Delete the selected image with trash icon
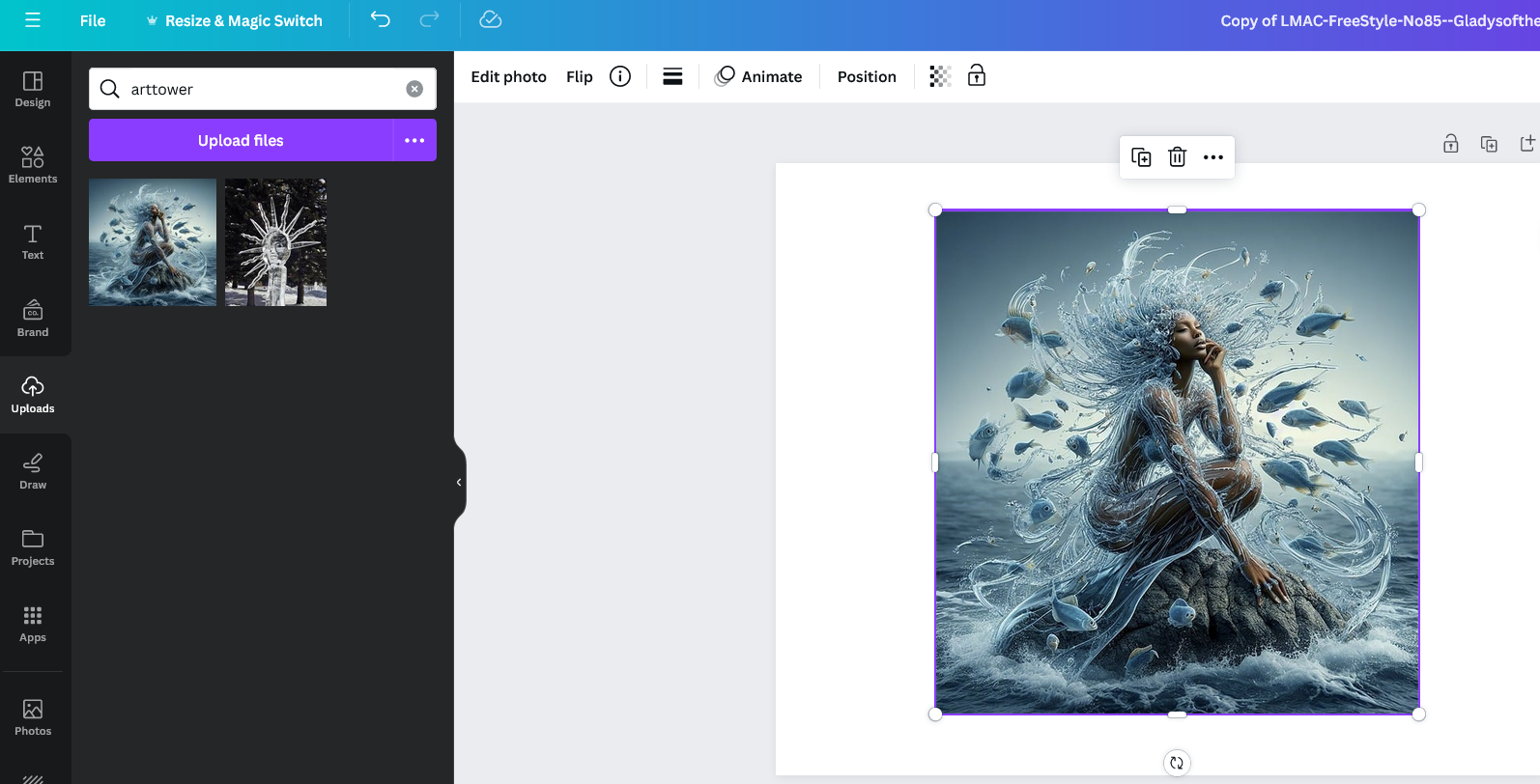The height and width of the screenshot is (784, 1540). click(1177, 157)
